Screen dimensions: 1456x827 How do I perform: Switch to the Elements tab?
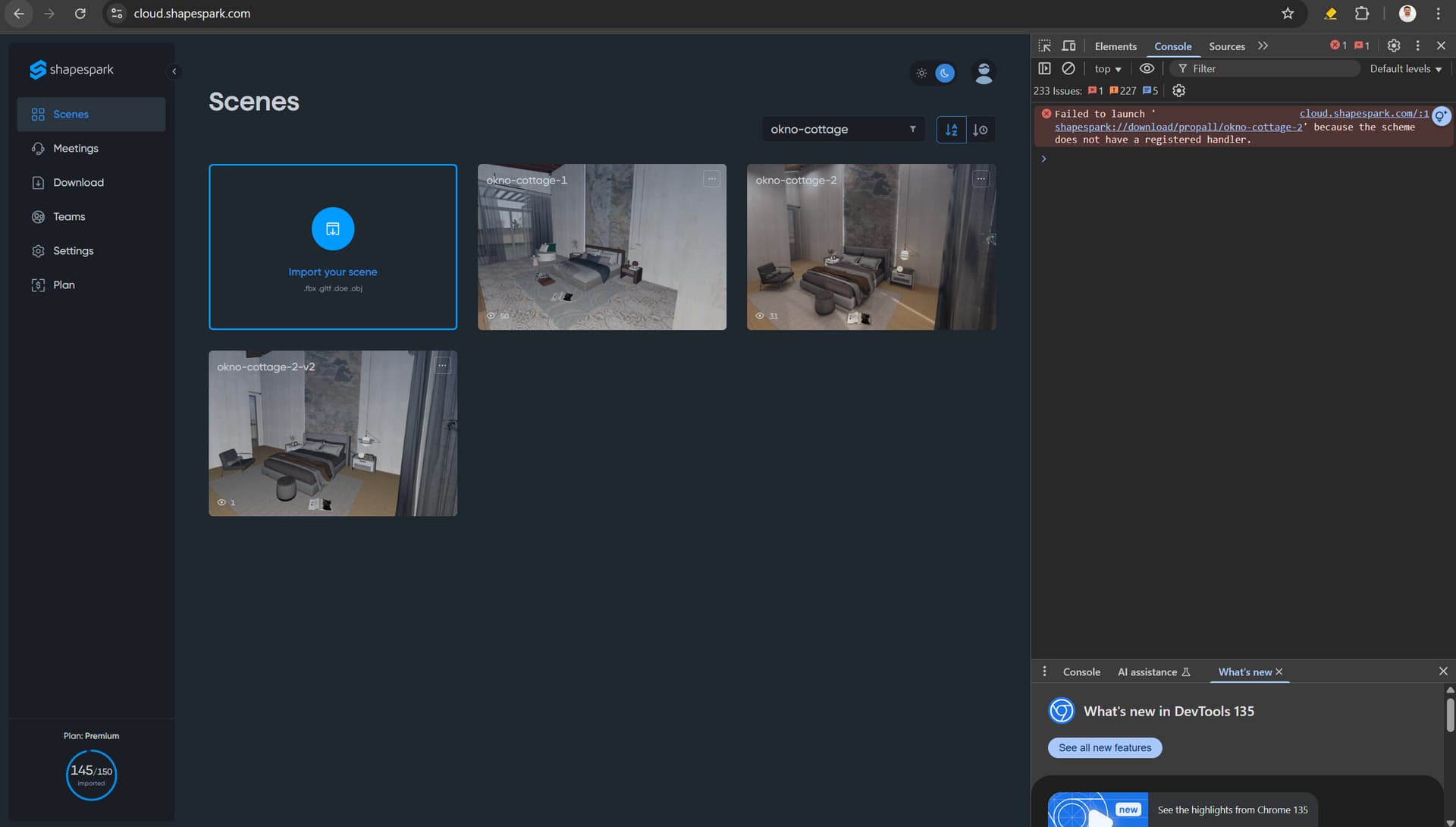(x=1115, y=46)
